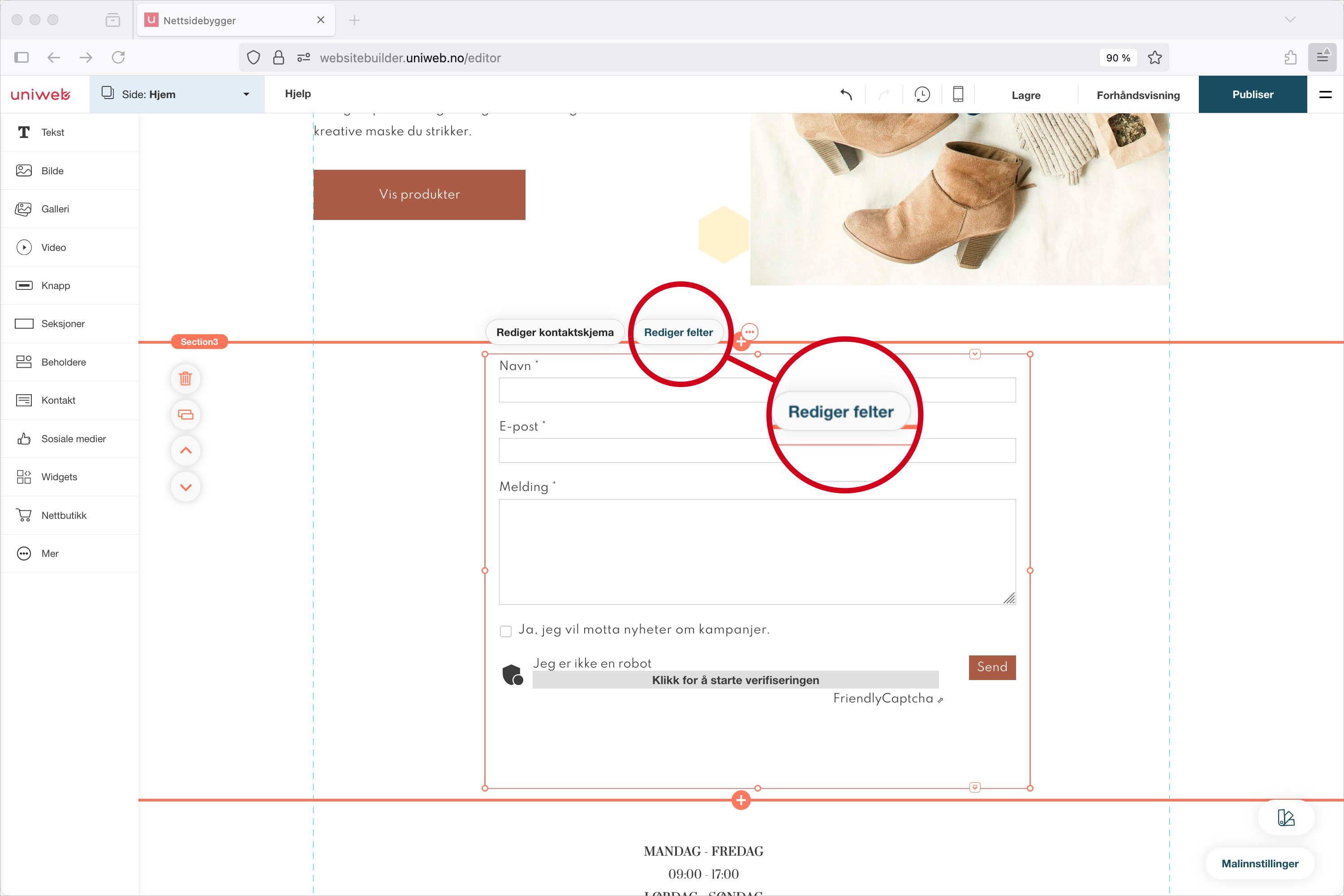
Task: Open the Hjelp menu
Action: point(298,94)
